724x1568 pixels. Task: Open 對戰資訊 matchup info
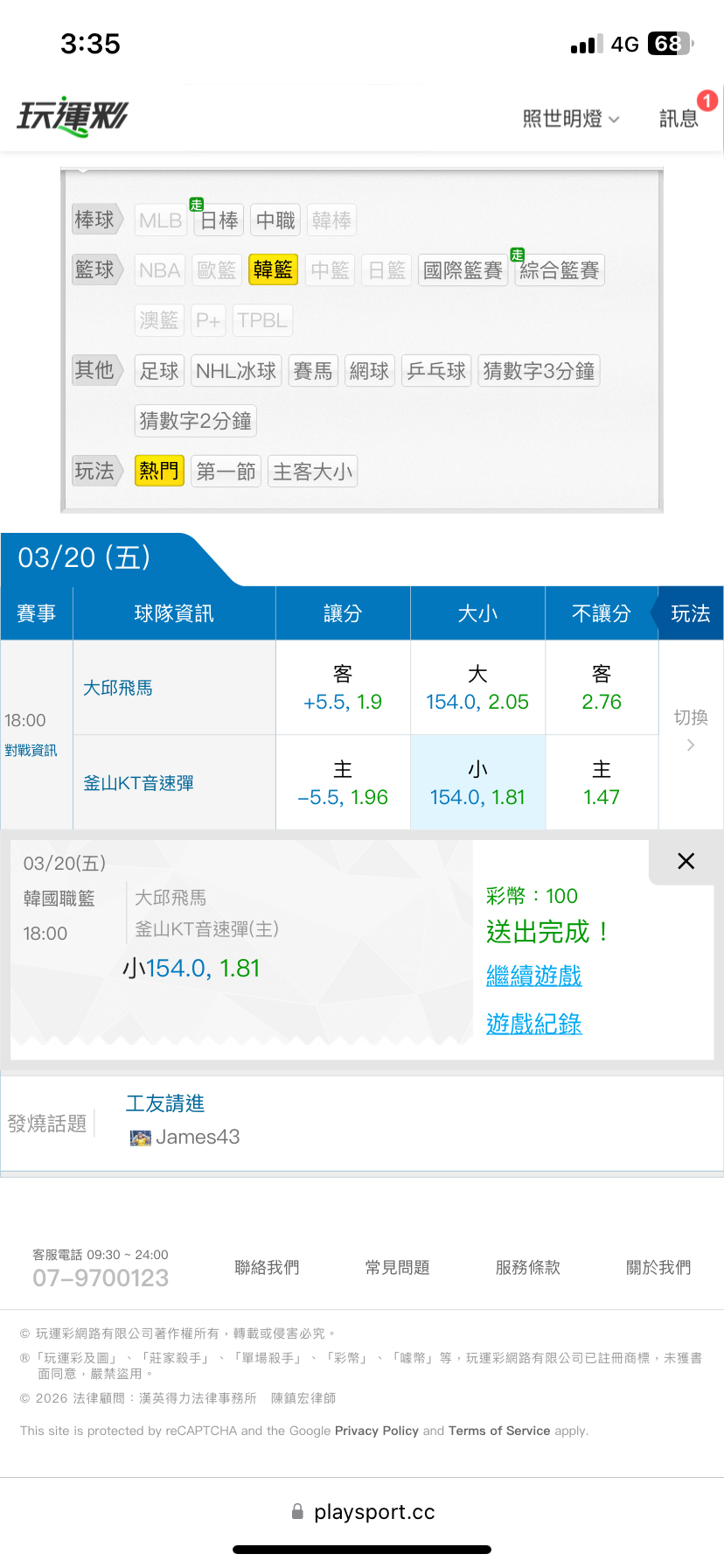31,750
